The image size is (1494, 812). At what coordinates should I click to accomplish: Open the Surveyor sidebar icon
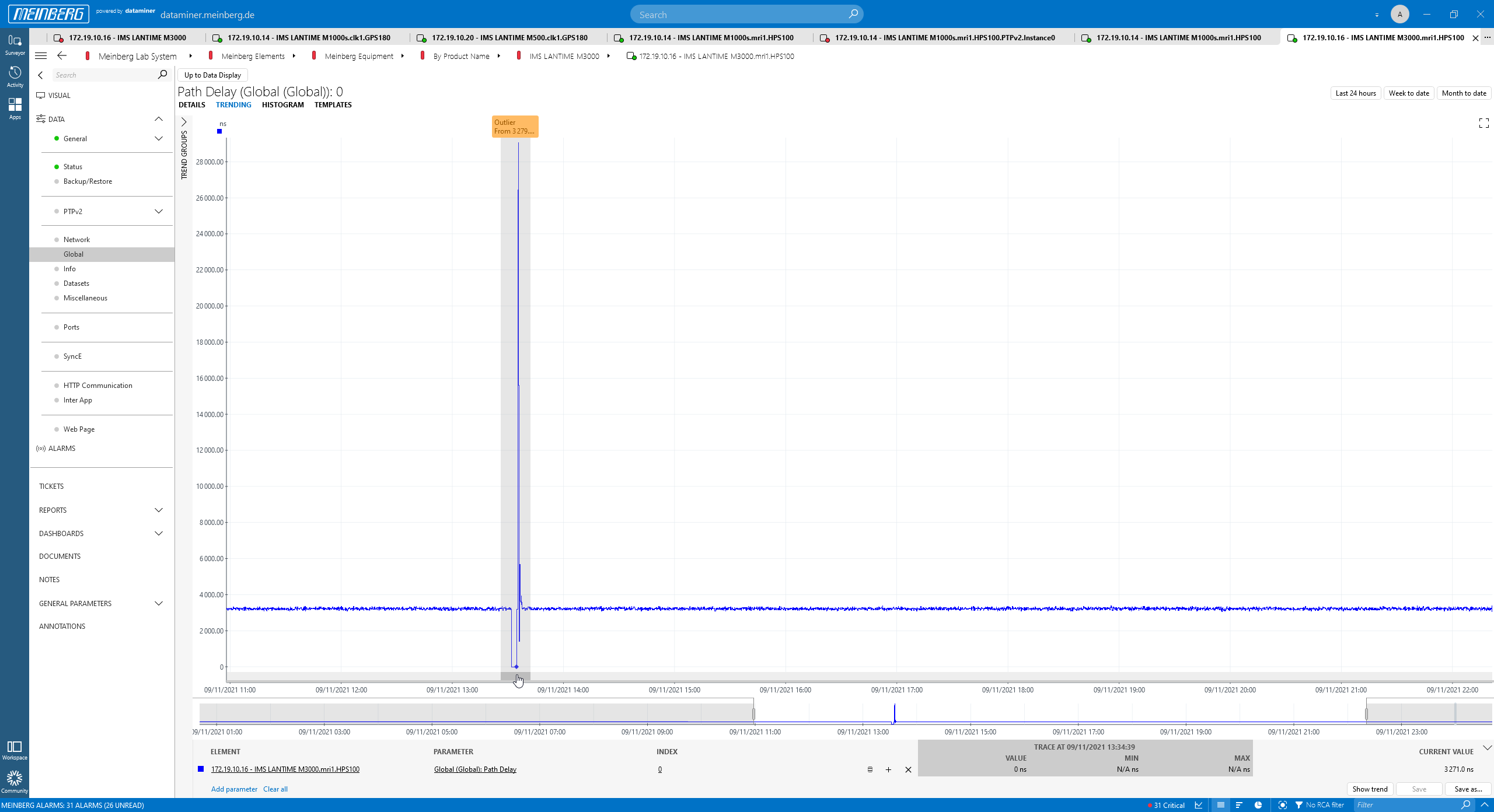click(x=15, y=44)
